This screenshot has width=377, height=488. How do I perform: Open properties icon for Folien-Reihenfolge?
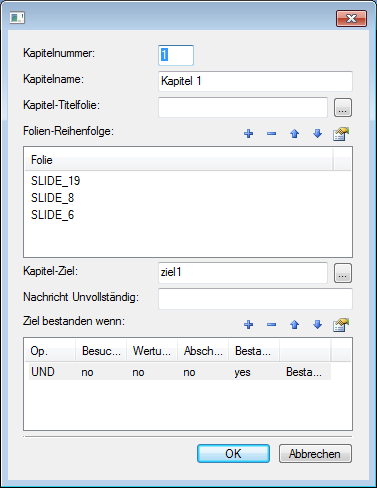[x=341, y=134]
